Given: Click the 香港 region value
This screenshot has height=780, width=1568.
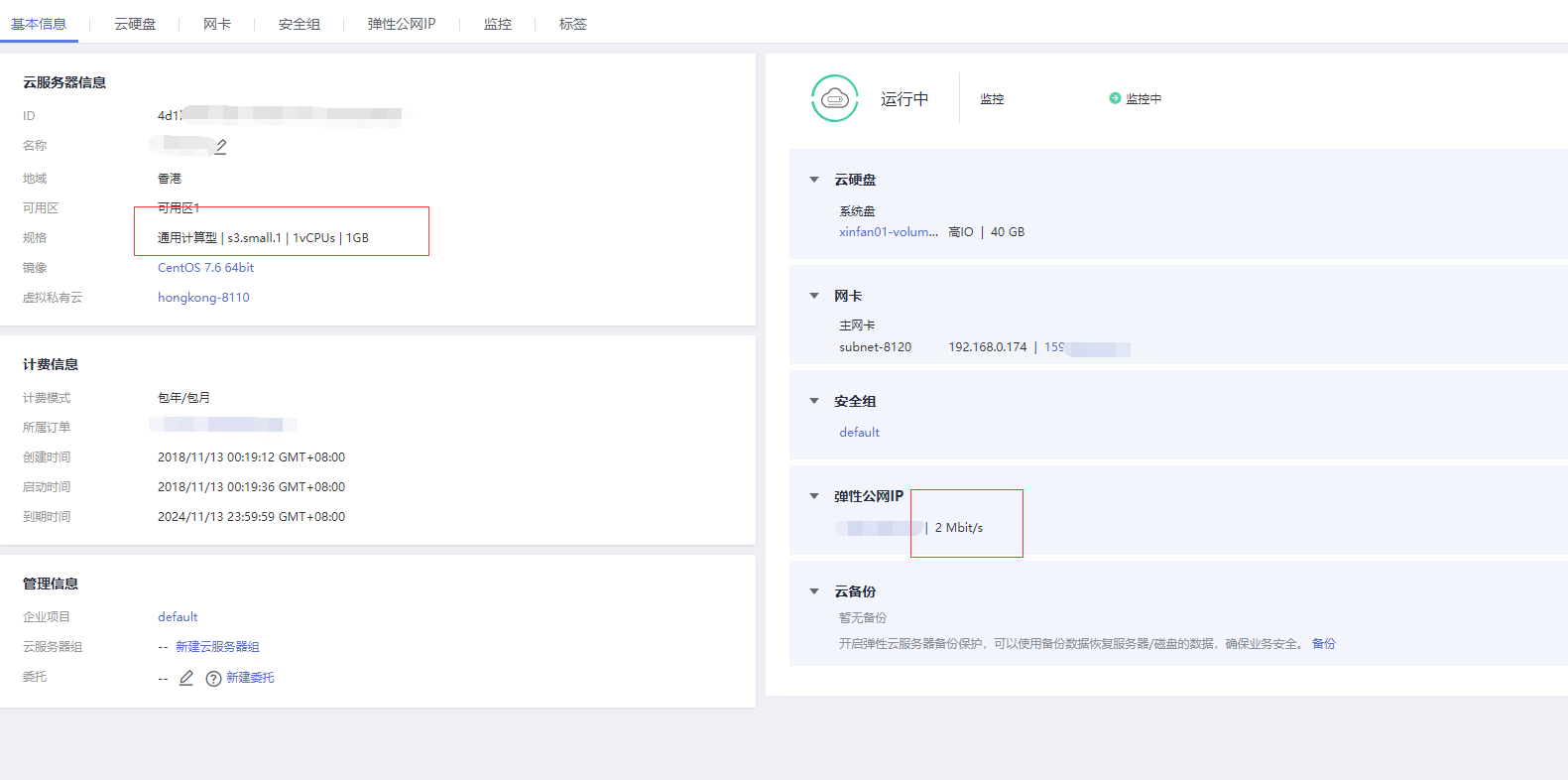Looking at the screenshot, I should (x=170, y=179).
